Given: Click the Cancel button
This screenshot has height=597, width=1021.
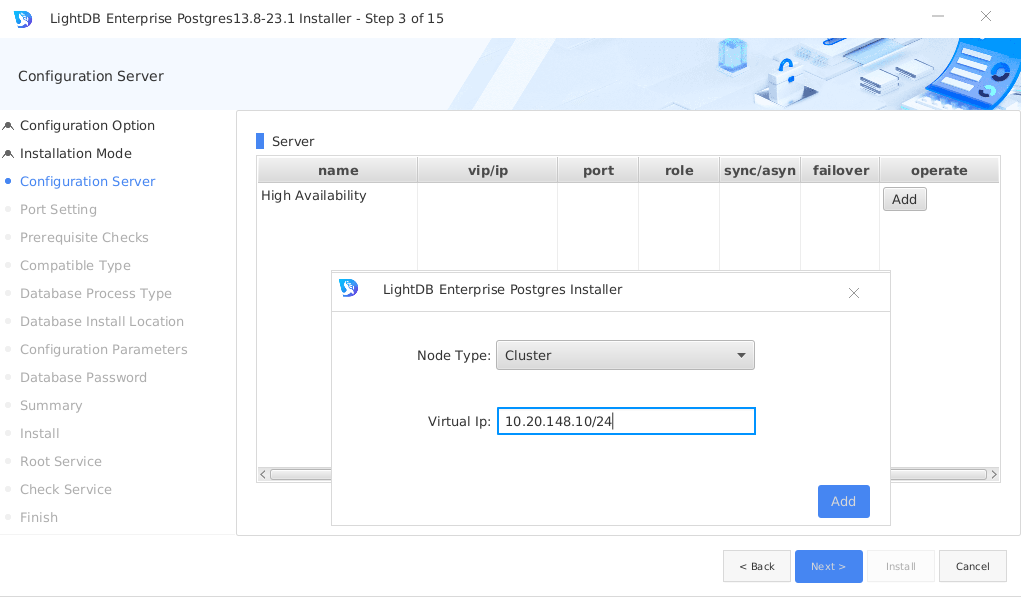Looking at the screenshot, I should tap(972, 566).
